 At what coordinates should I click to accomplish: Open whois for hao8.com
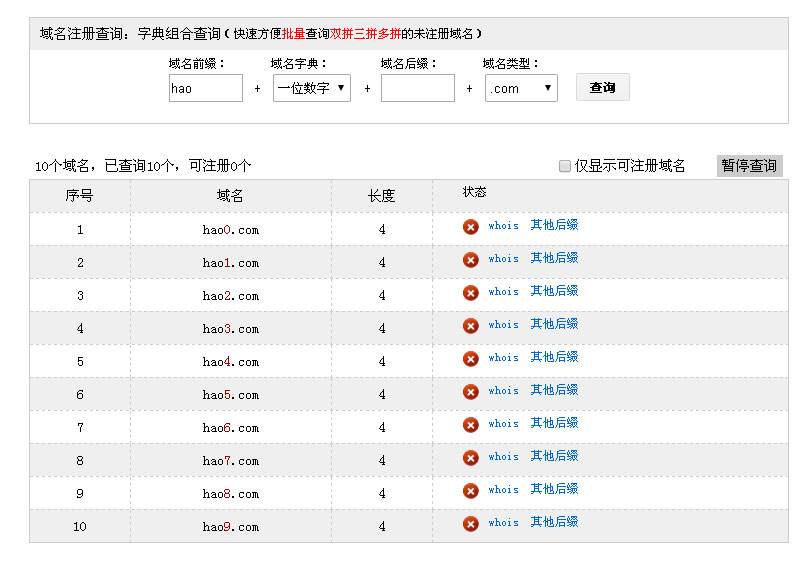(504, 490)
